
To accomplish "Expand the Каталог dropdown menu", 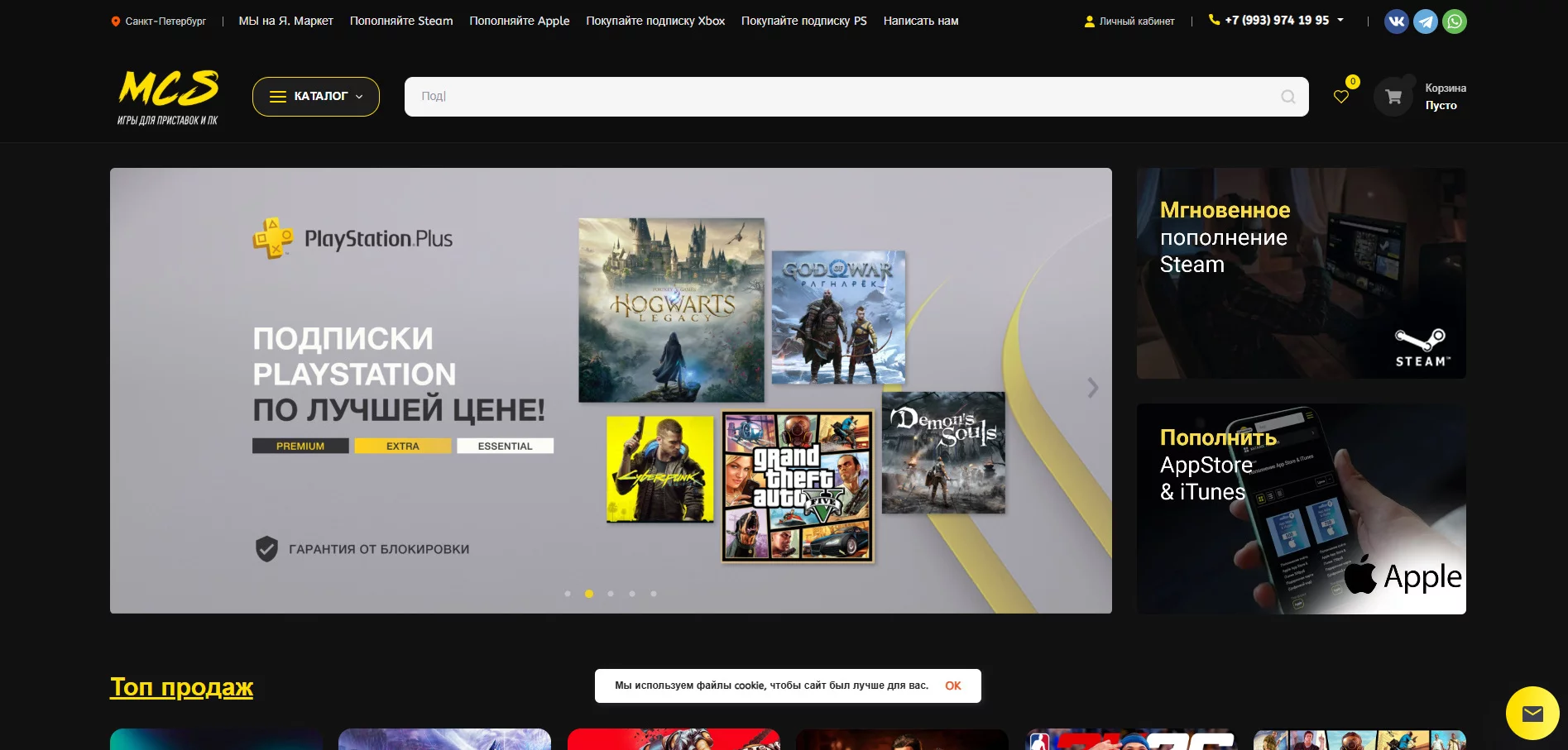I will 316,97.
